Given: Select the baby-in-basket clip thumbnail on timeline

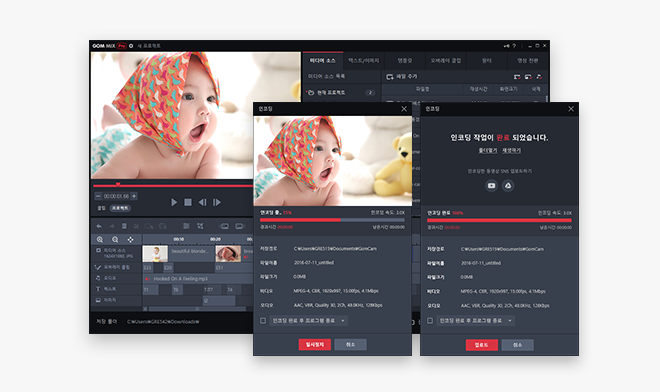Looking at the screenshot, I should [x=229, y=254].
